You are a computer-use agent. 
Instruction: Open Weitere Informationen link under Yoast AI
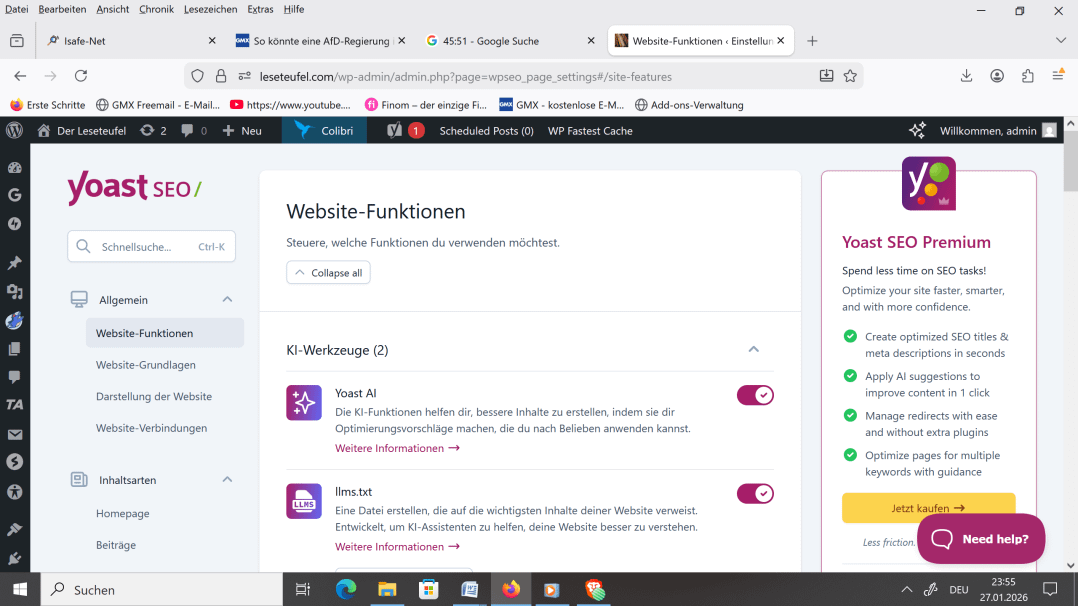(x=397, y=448)
